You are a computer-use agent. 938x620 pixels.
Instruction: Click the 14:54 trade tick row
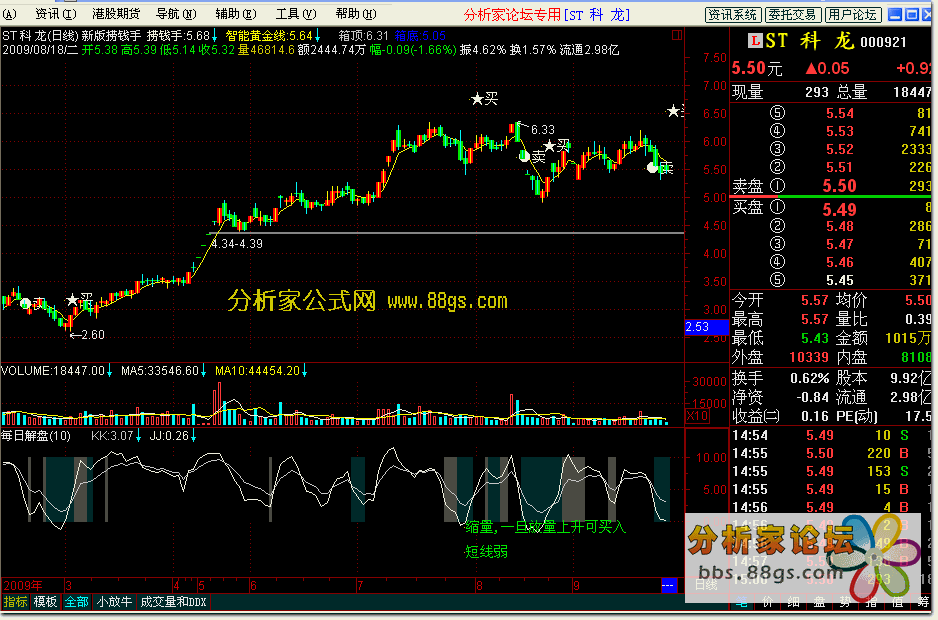point(831,436)
